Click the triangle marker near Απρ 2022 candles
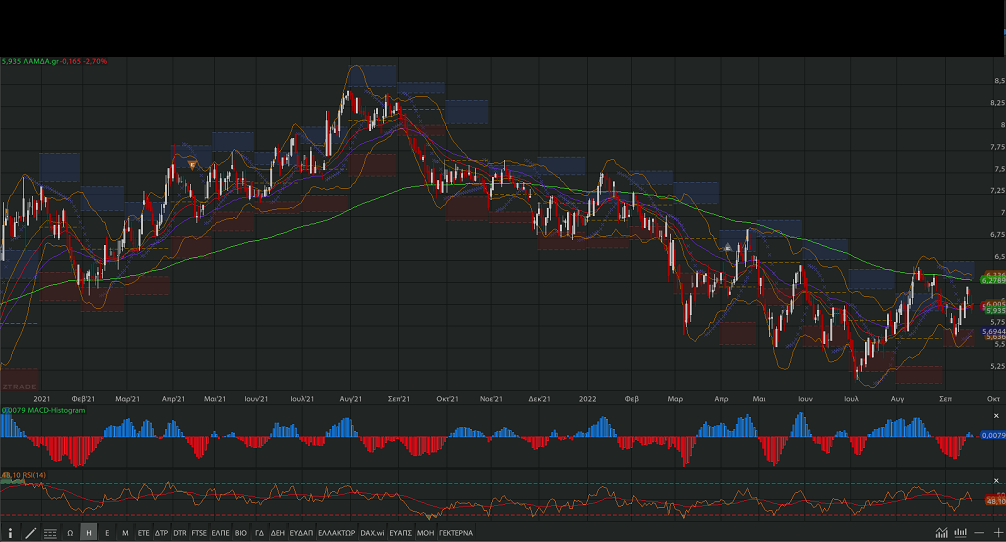The height and width of the screenshot is (542, 1006). click(x=728, y=247)
